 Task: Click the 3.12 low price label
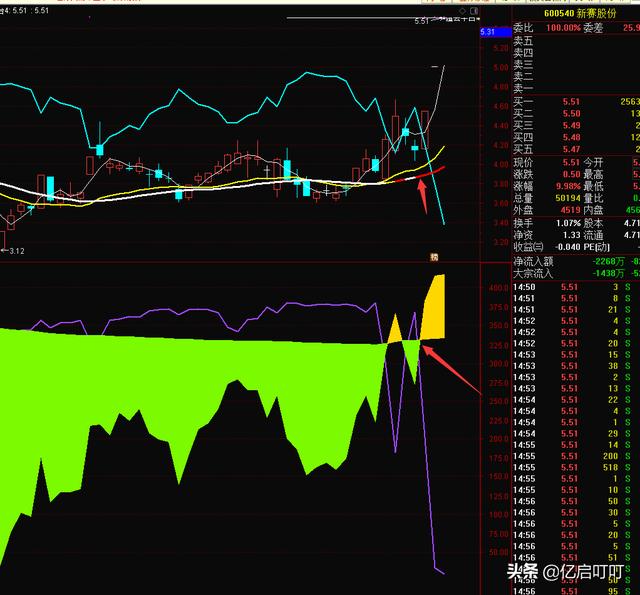point(17,251)
